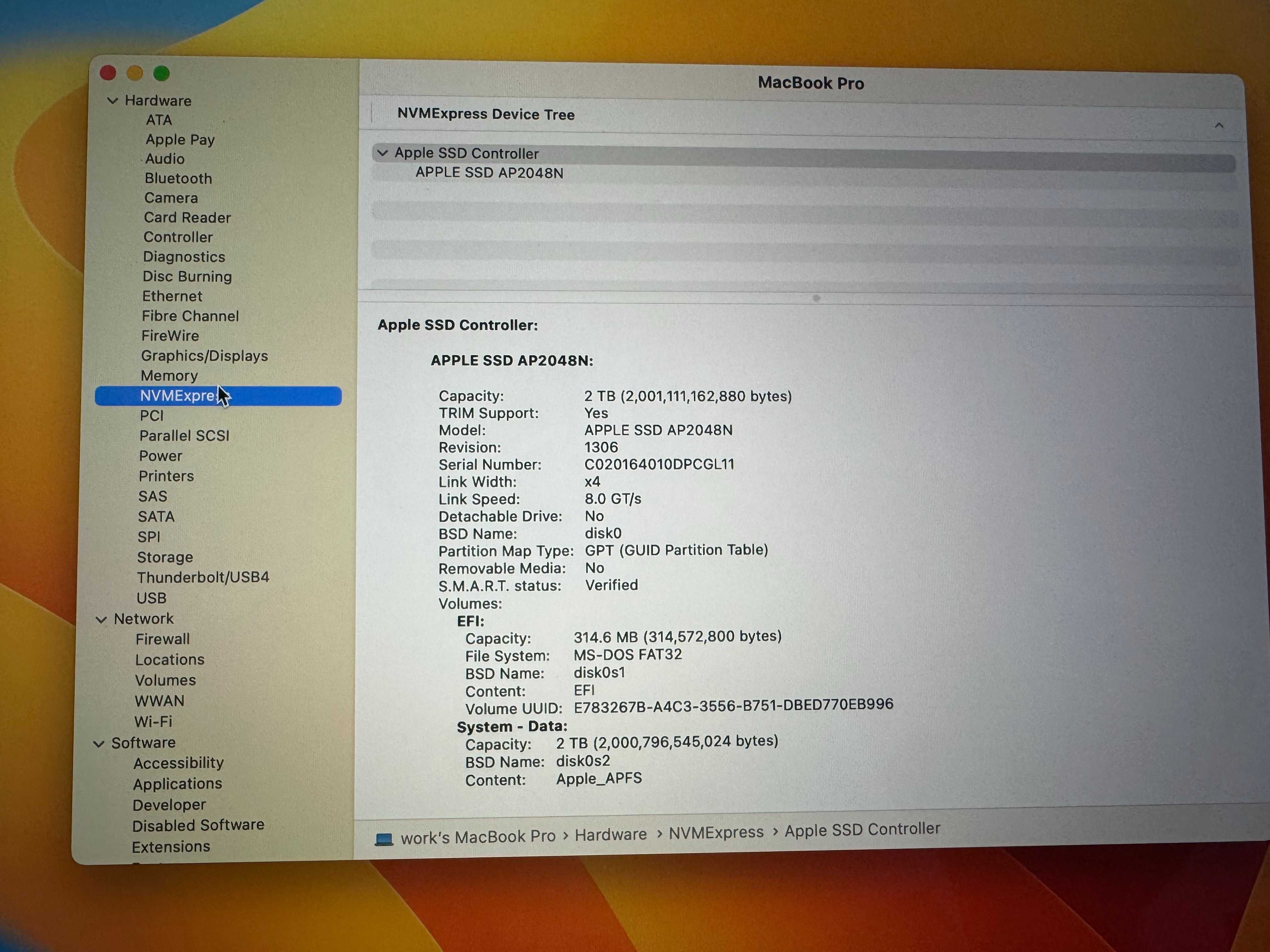Screen dimensions: 1270x952
Task: Click NVMExpress Device Tree column header
Action: (x=486, y=114)
